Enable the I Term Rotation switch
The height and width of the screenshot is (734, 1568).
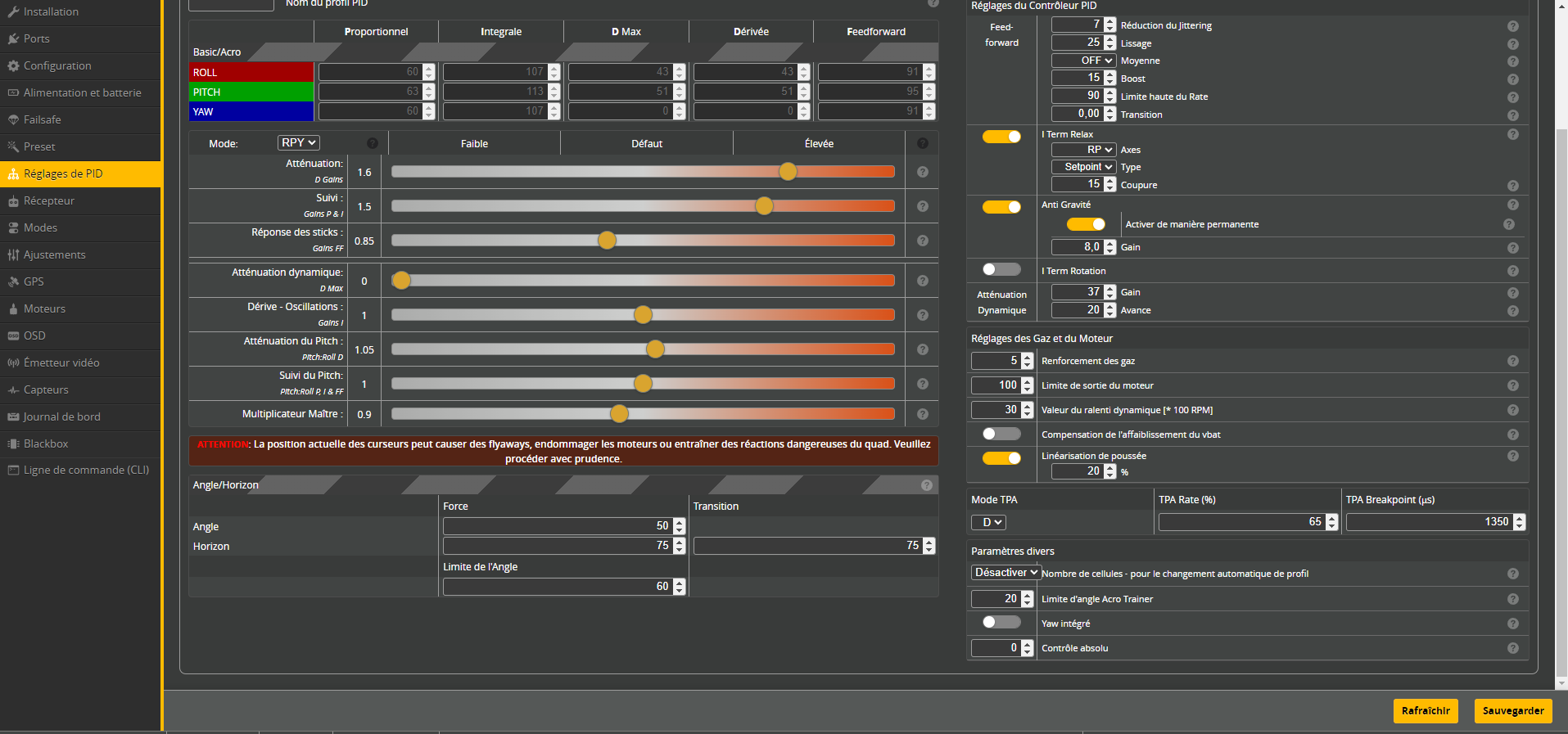1001,269
